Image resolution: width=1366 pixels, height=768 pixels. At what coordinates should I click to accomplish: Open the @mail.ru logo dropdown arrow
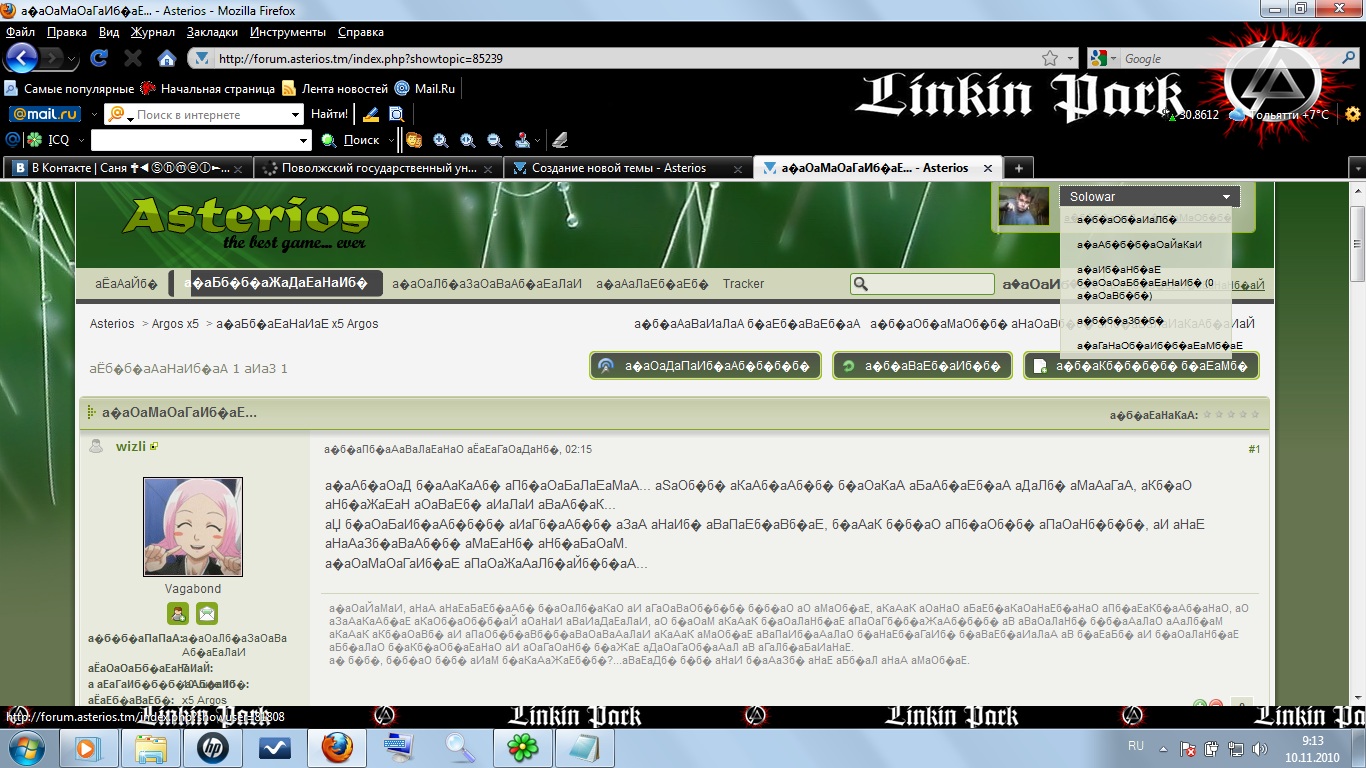(95, 114)
